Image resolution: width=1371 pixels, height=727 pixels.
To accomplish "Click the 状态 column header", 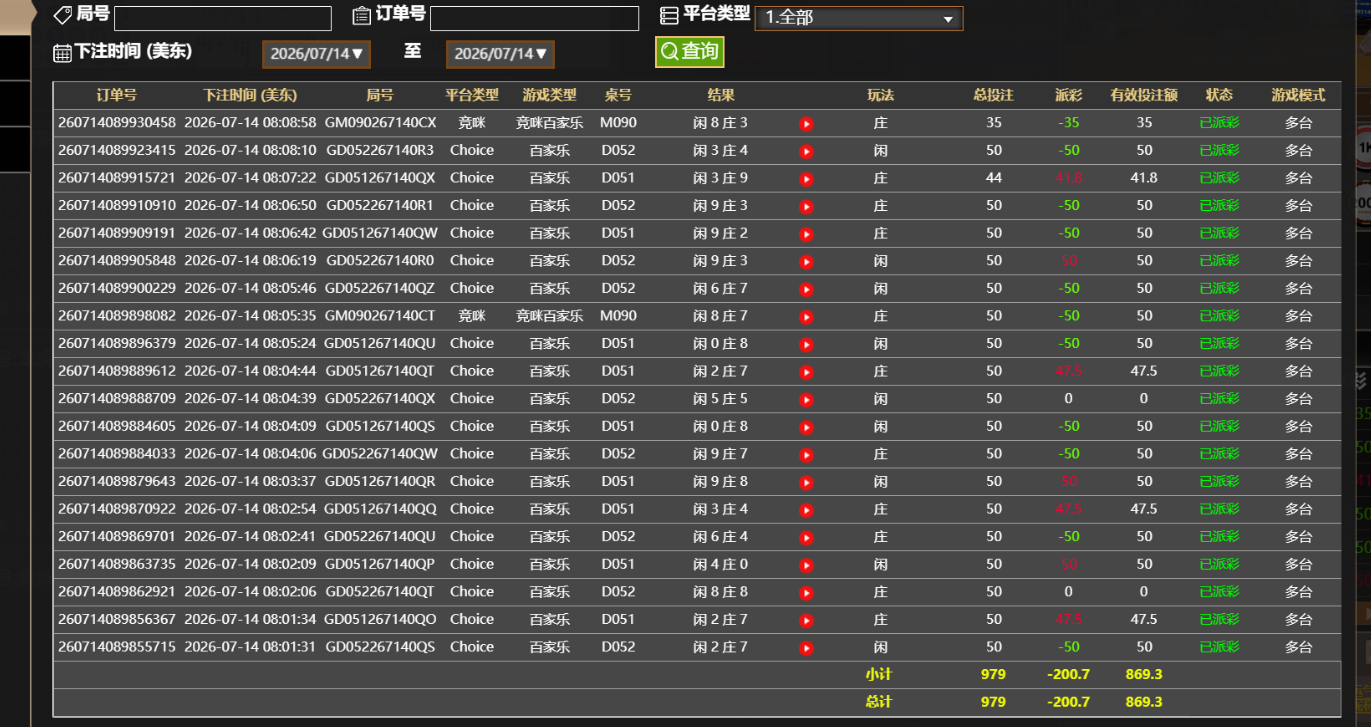I will 1219,95.
